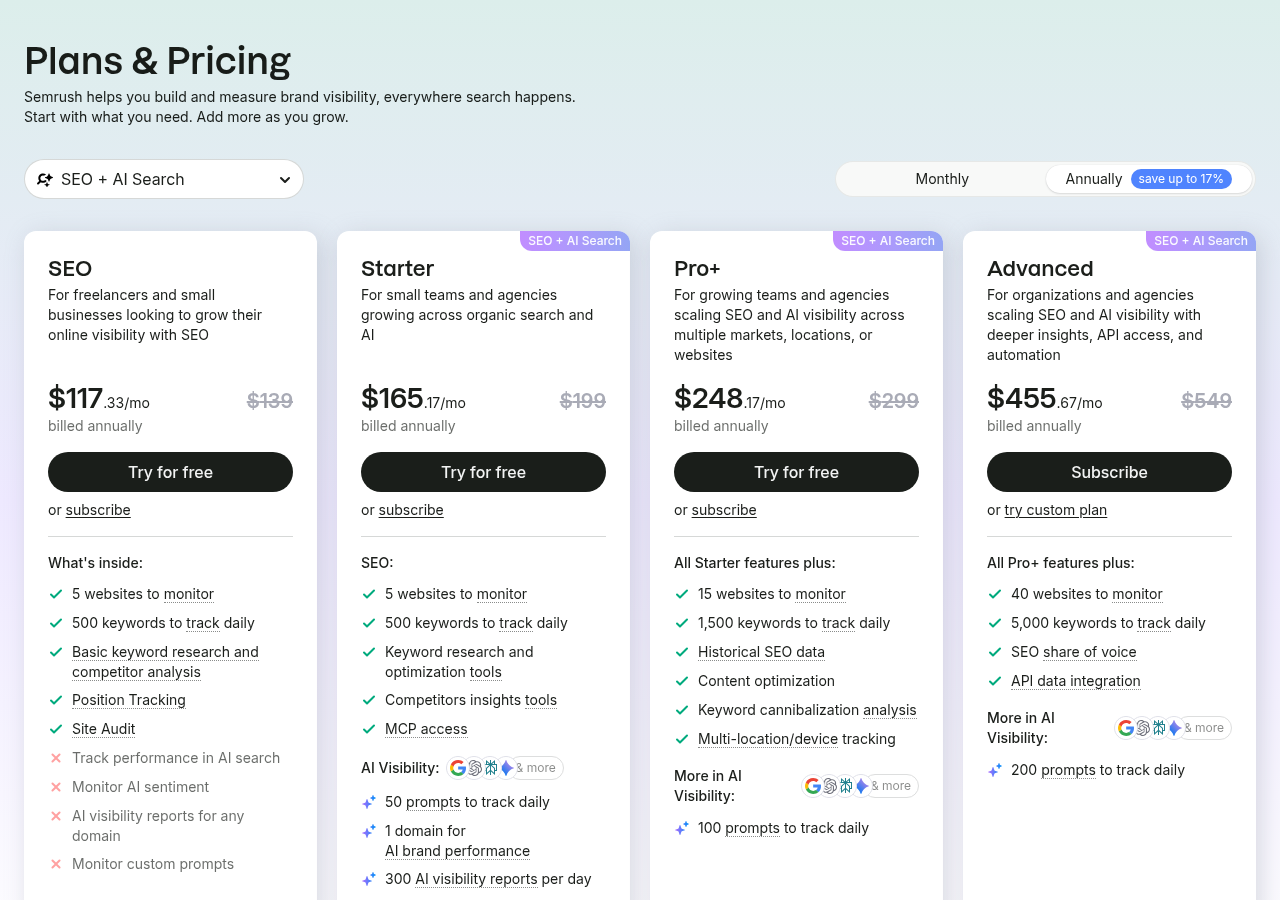
Task: Click the Plans & Pricing heading
Action: 158,61
